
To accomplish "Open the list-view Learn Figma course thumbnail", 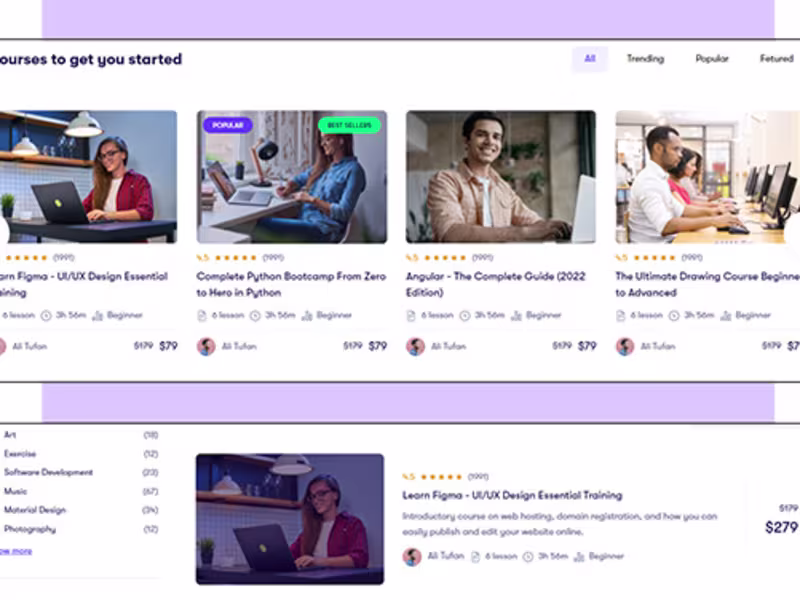I will [x=290, y=519].
